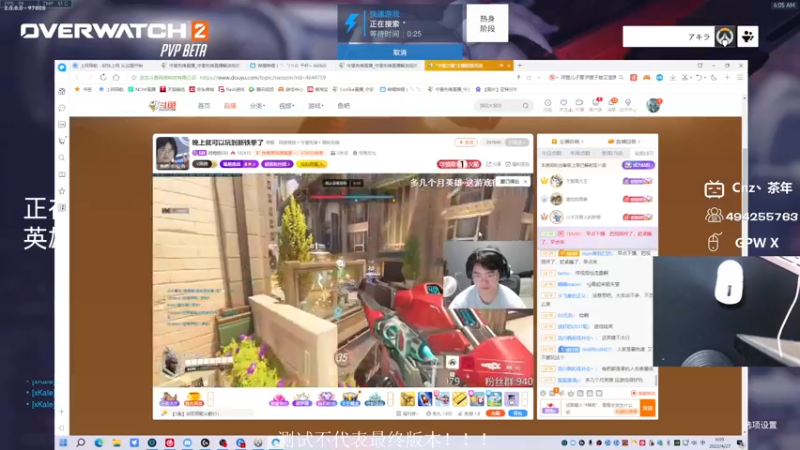
Task: Open watch history clock icon
Action: [x=547, y=104]
